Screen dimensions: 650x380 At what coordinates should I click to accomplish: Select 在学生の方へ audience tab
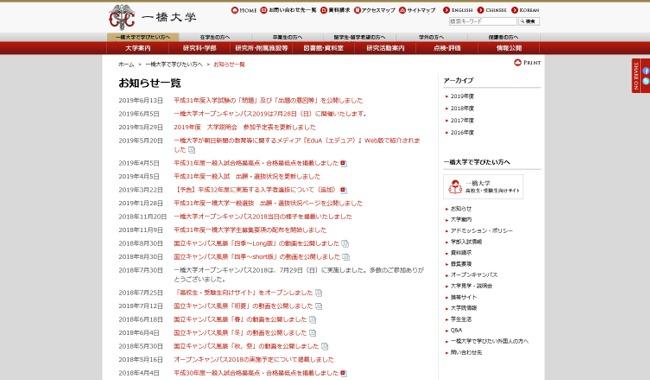215,37
